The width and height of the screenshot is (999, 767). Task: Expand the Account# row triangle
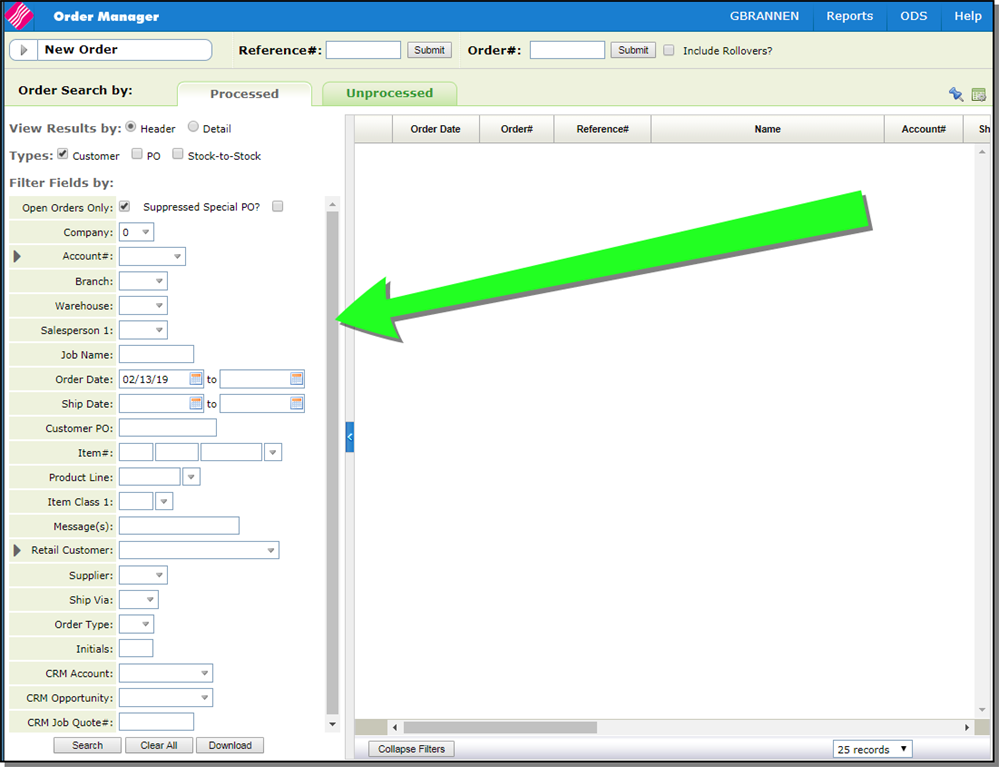17,256
